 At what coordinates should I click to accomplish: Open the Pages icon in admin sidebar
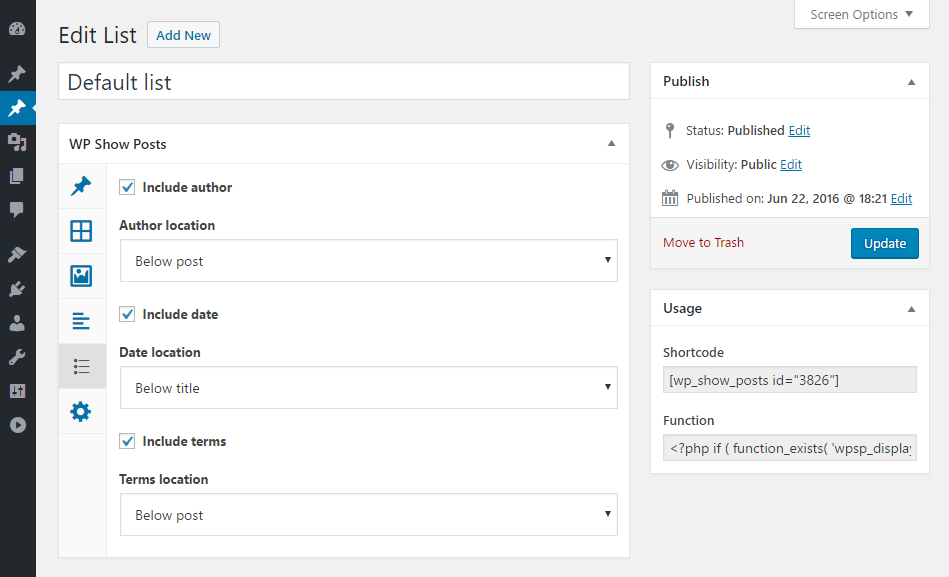[x=17, y=176]
